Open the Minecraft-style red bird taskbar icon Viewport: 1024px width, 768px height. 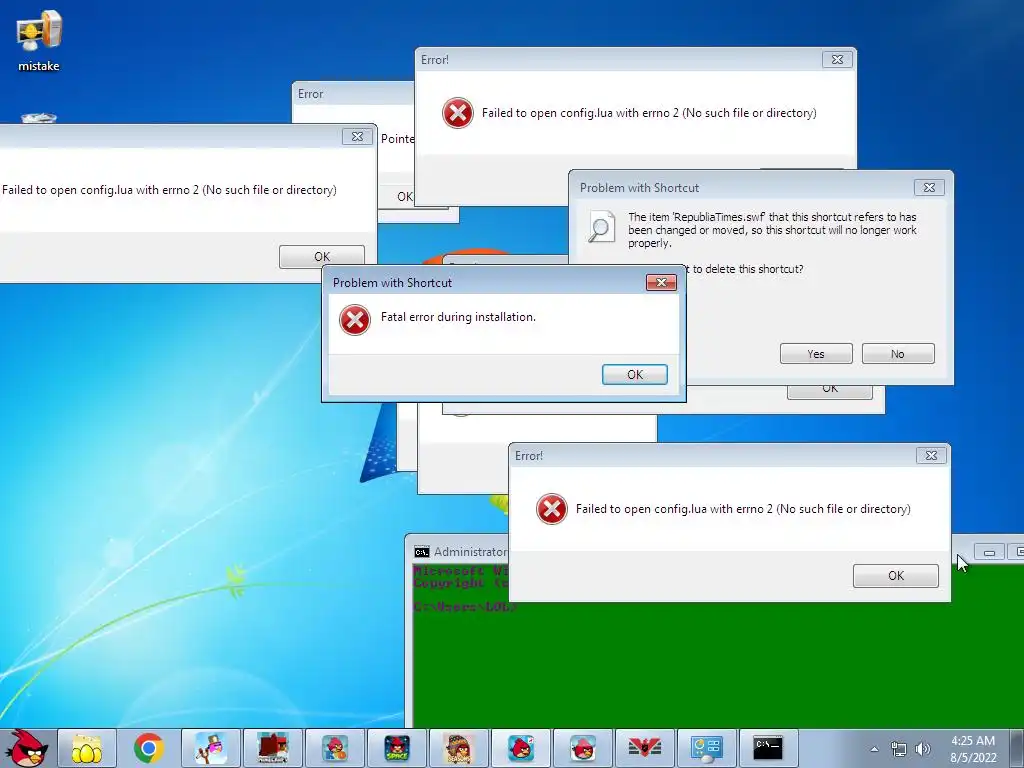pos(272,748)
